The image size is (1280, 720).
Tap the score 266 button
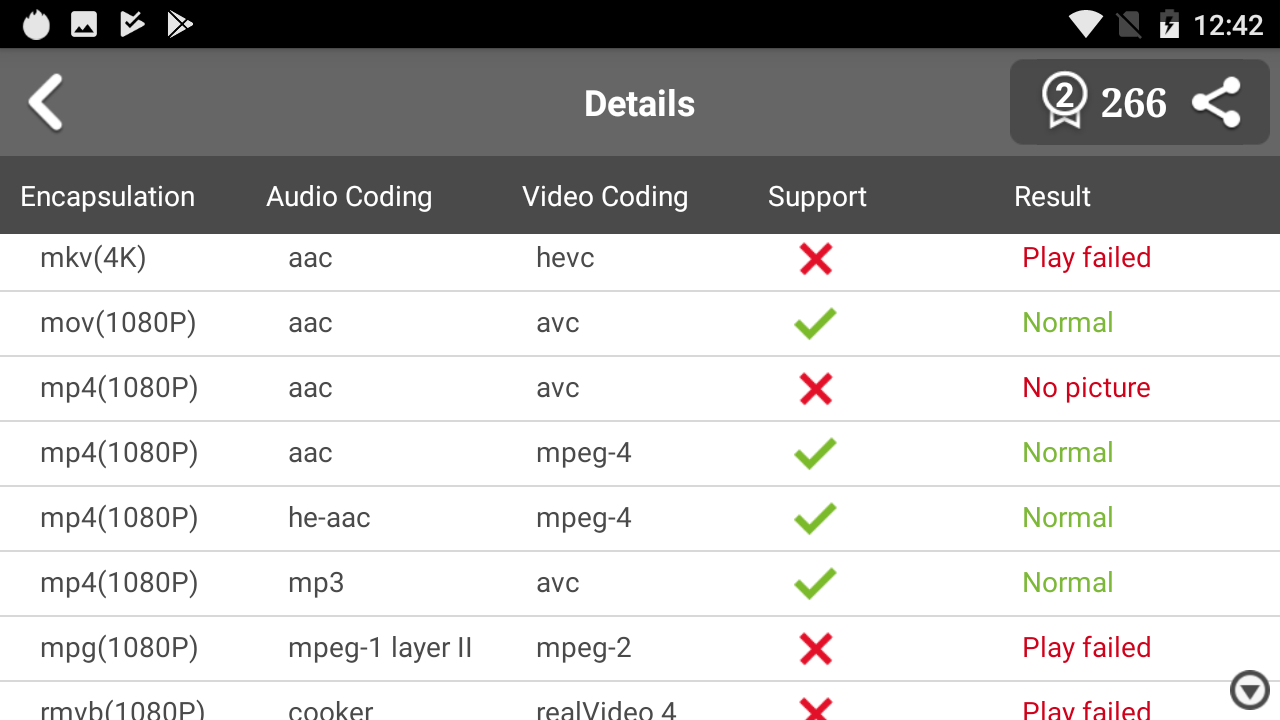[x=1134, y=102]
